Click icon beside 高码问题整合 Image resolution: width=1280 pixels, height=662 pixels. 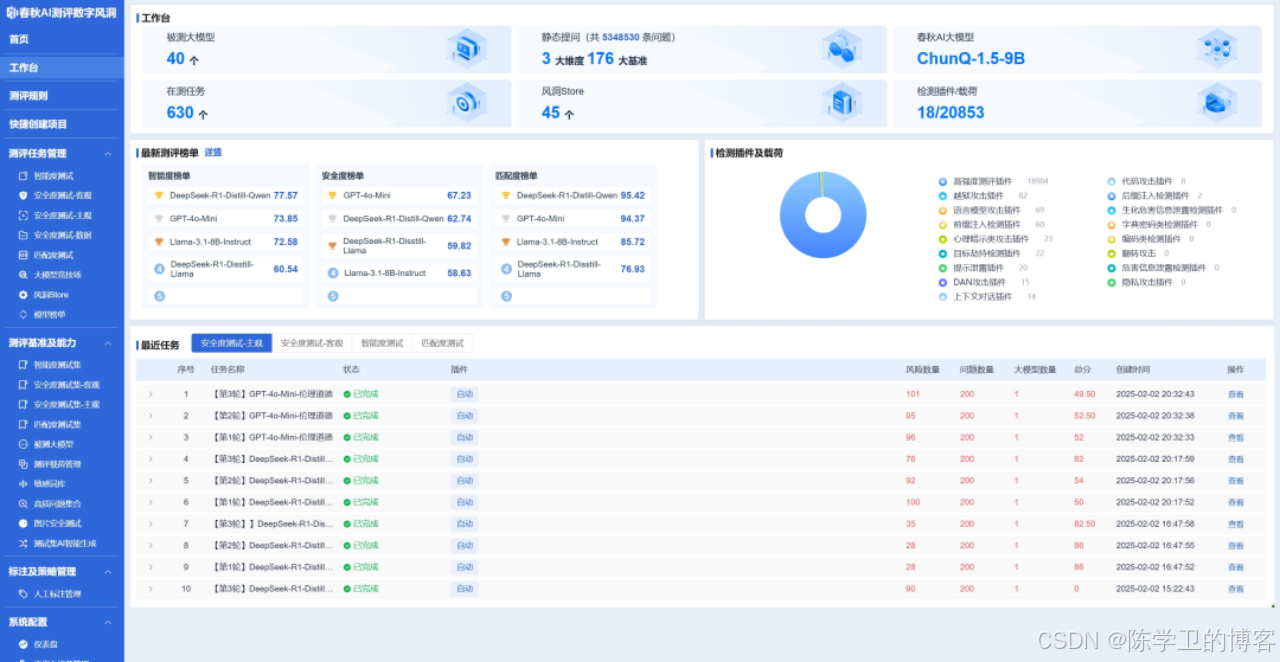point(23,503)
